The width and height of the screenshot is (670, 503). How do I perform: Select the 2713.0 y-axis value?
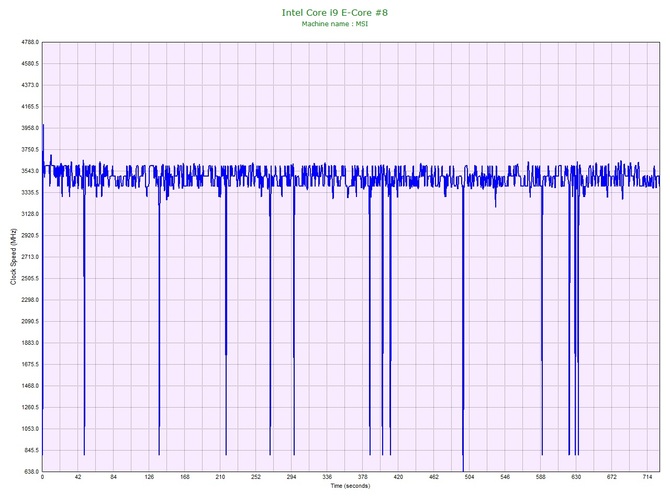[x=30, y=257]
